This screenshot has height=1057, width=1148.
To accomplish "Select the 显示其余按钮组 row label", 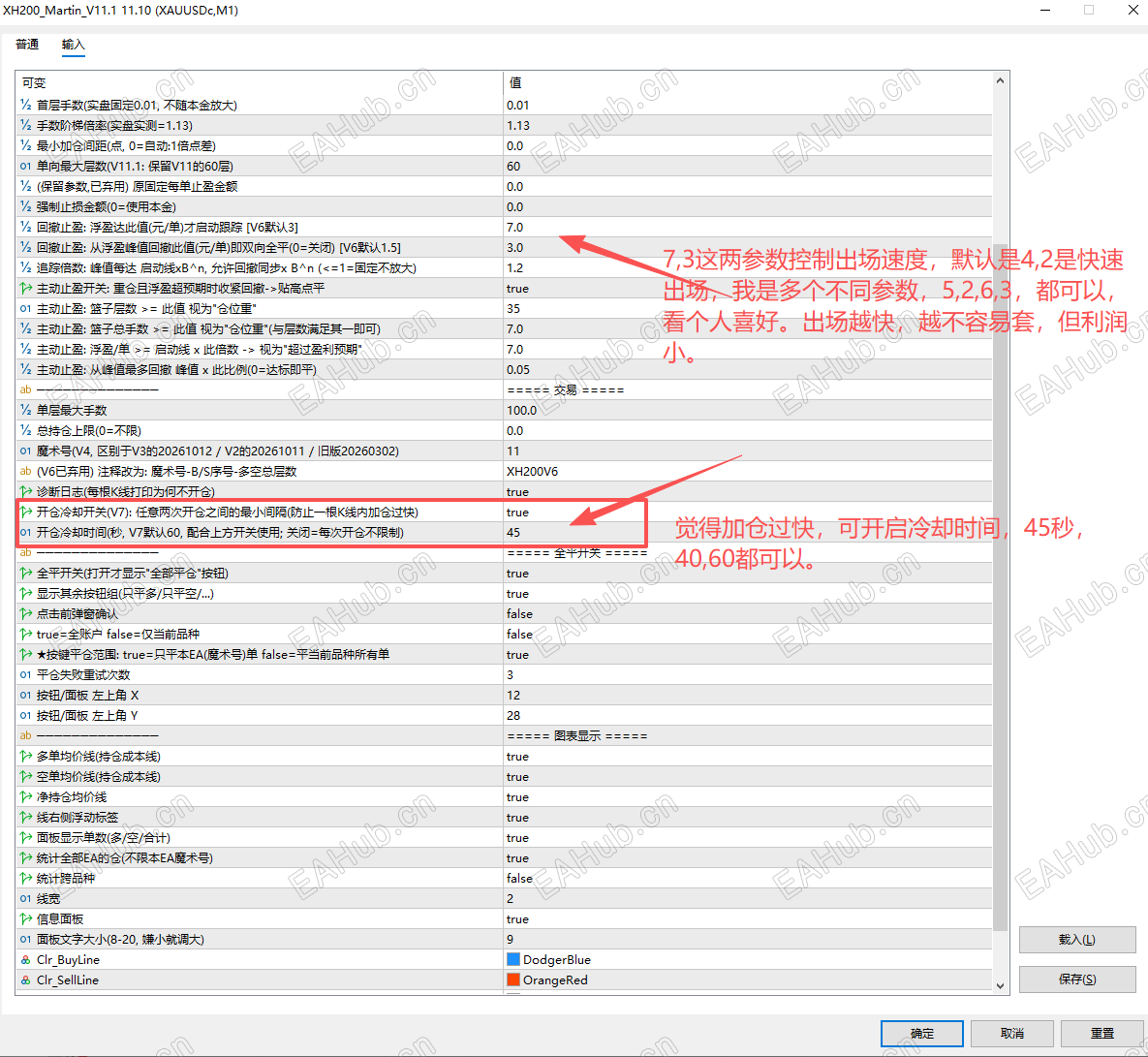I will [125, 594].
